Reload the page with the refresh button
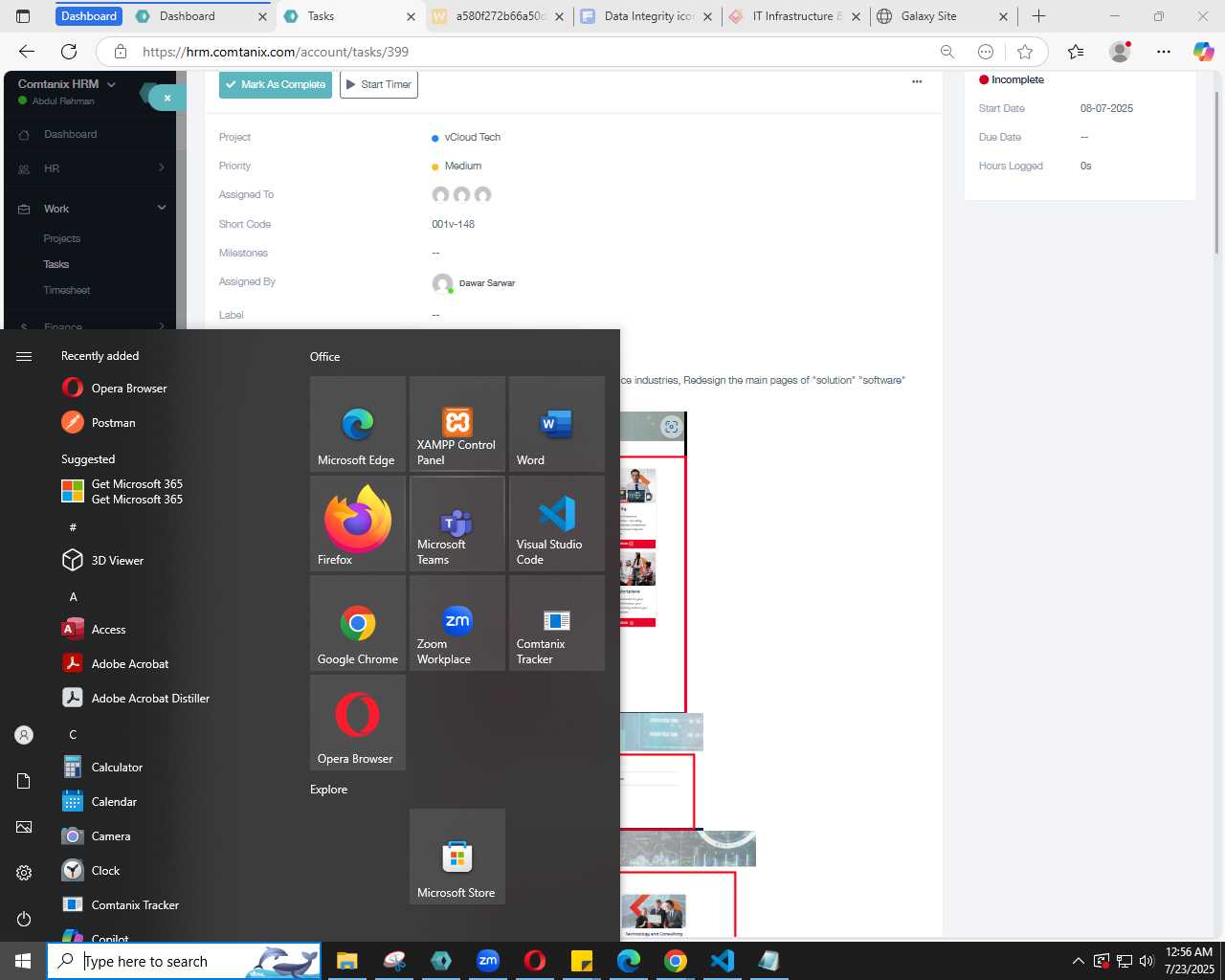Screen dimensions: 1225x980 pyautogui.click(x=69, y=52)
